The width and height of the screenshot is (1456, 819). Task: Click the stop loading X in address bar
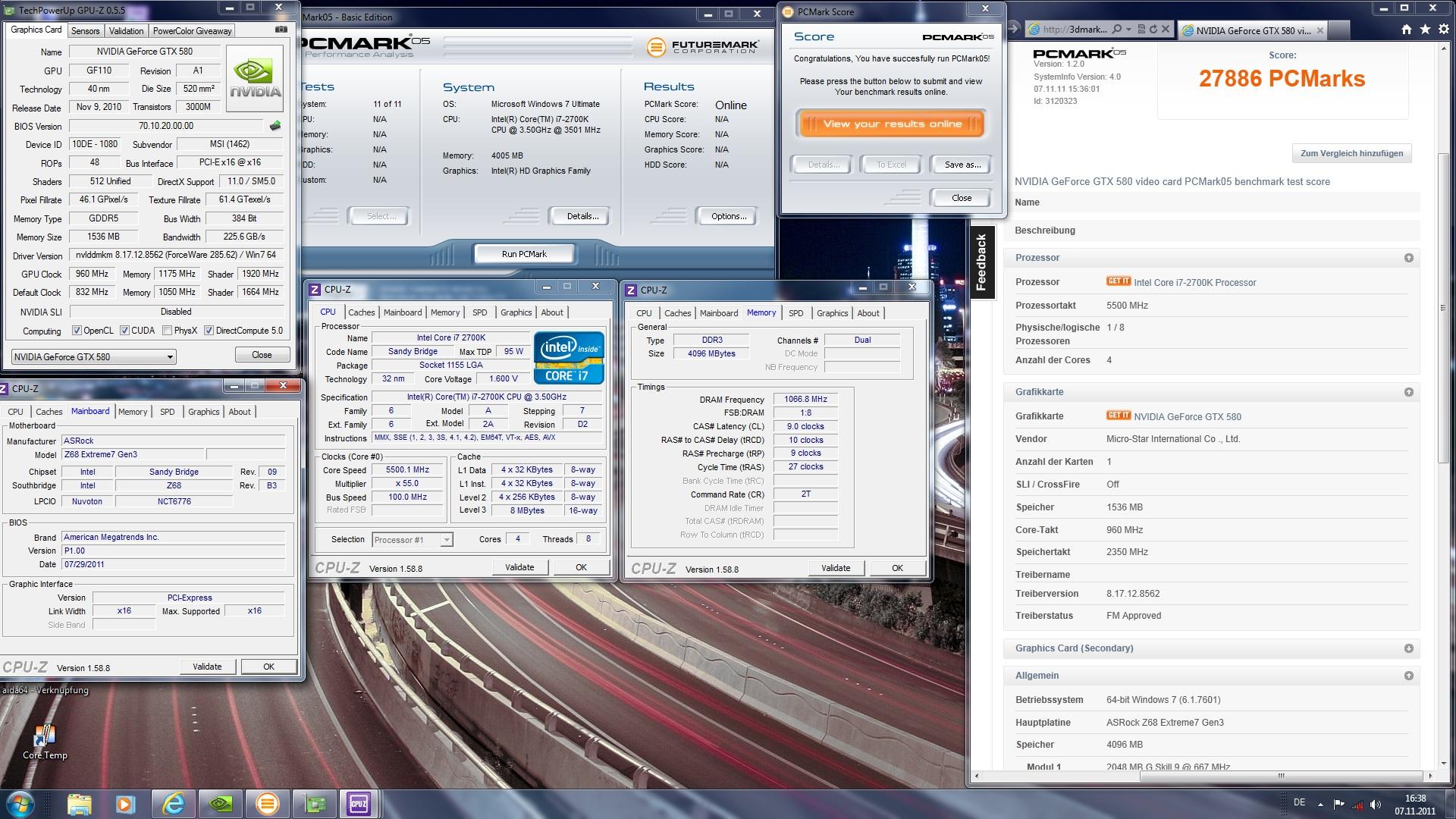pyautogui.click(x=1166, y=30)
